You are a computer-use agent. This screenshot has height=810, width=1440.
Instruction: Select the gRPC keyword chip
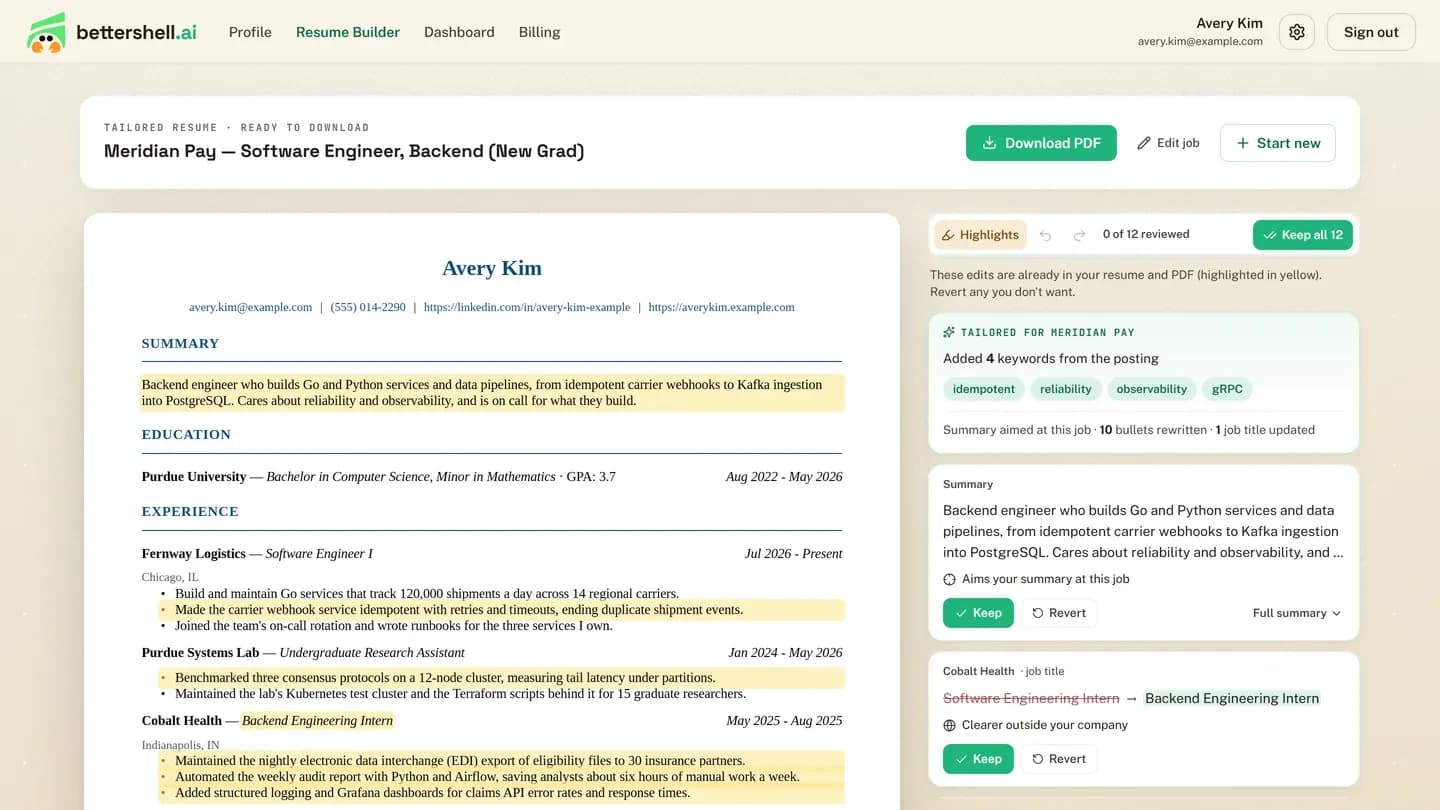1227,389
